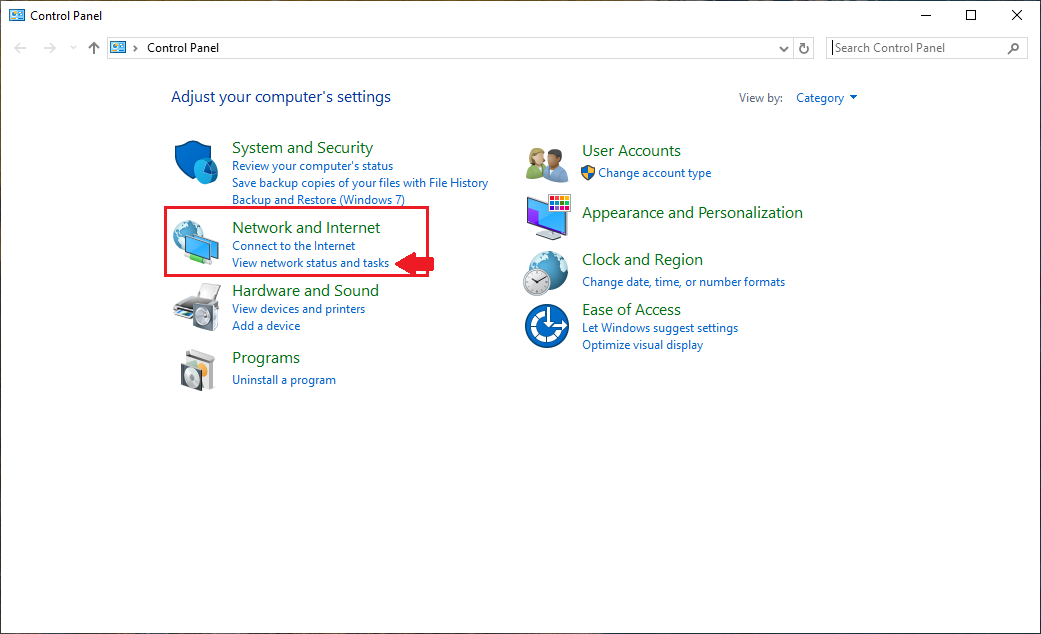This screenshot has height=634, width=1041.
Task: Open the System and Security shield icon
Action: click(196, 162)
